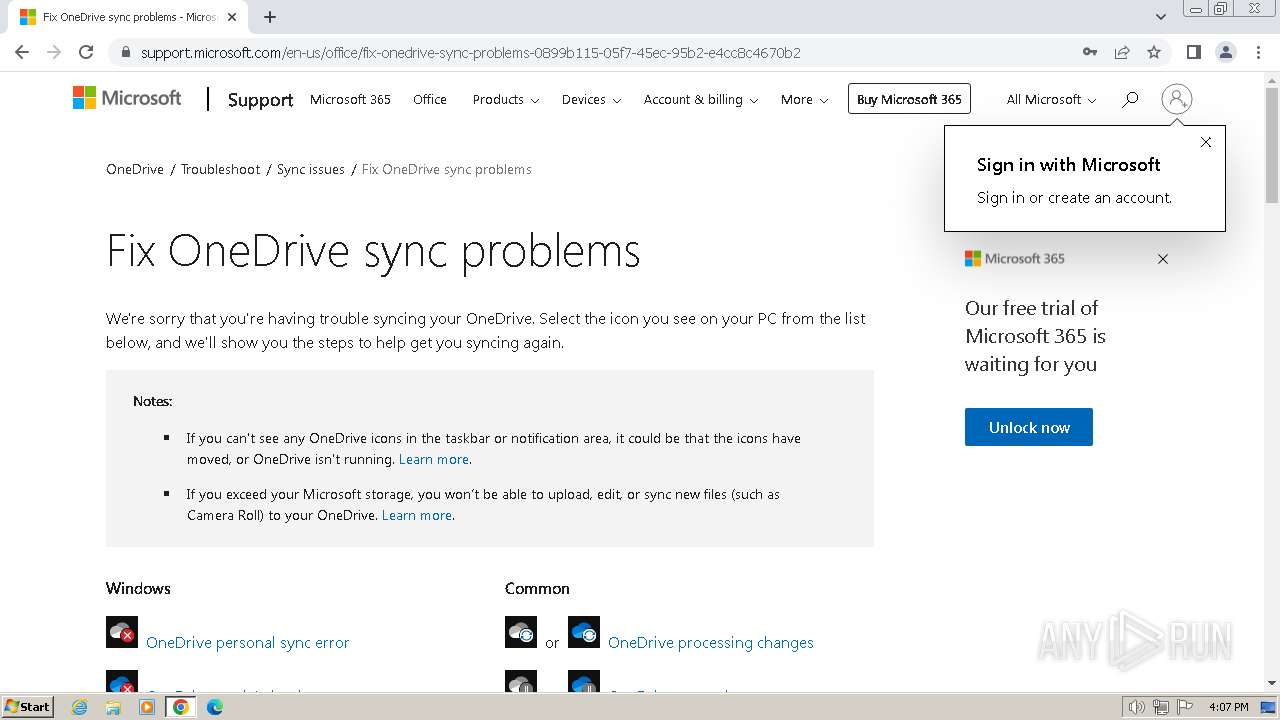Viewport: 1280px width, 720px height.
Task: Open Internet Explorer from the taskbar
Action: [80, 707]
